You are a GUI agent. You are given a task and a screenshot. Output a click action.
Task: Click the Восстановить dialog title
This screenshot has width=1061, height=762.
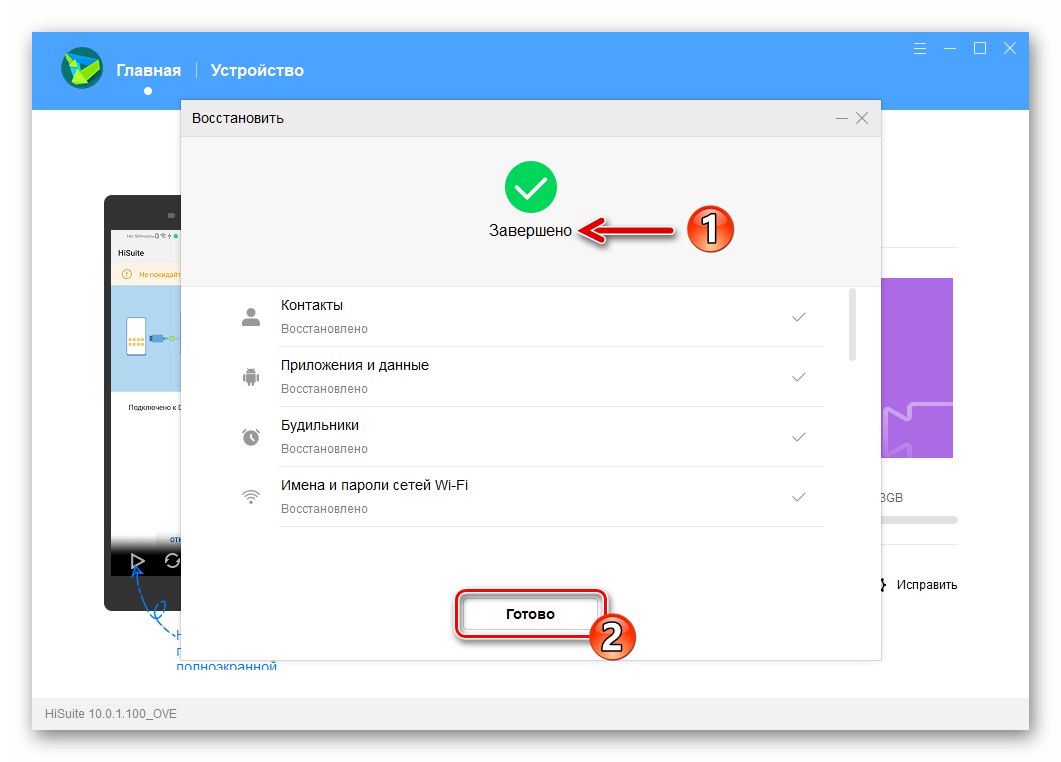(x=238, y=118)
